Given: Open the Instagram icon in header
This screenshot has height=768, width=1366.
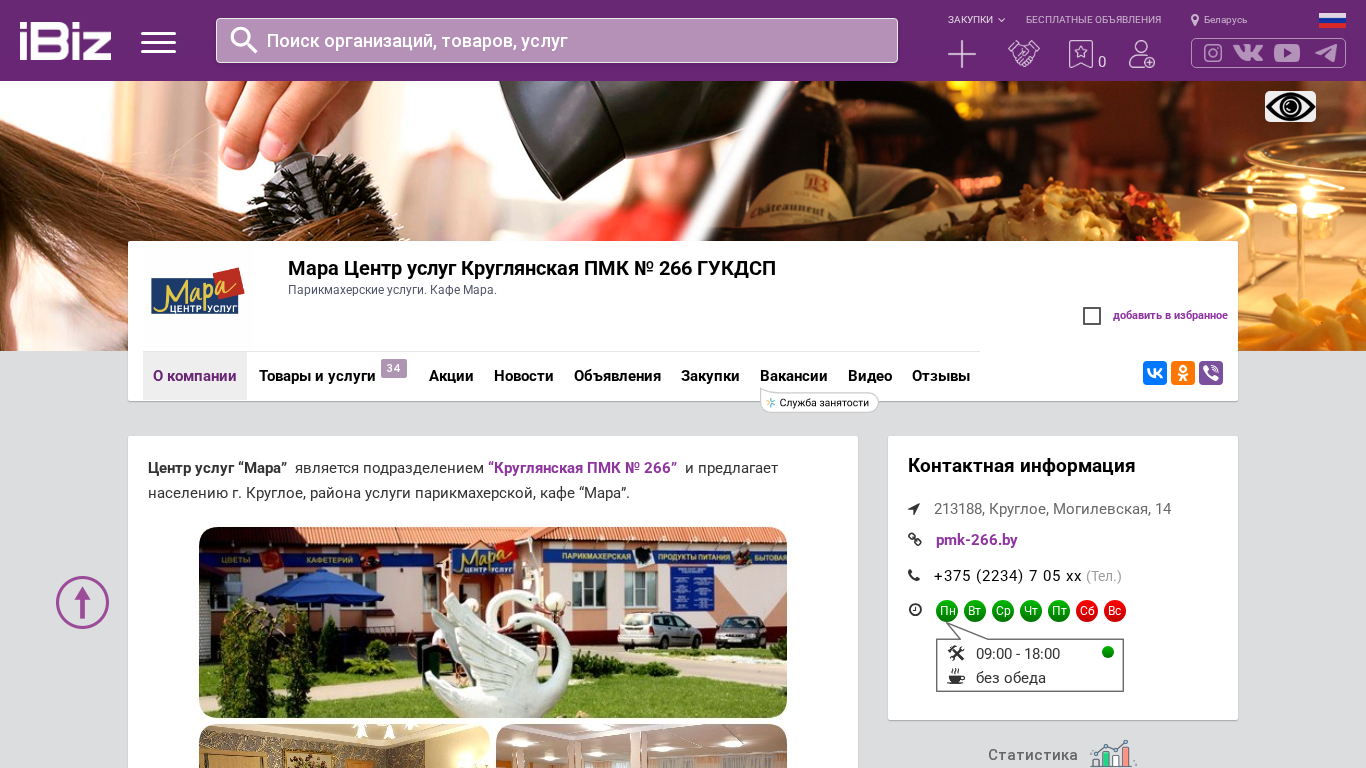Looking at the screenshot, I should coord(1213,53).
